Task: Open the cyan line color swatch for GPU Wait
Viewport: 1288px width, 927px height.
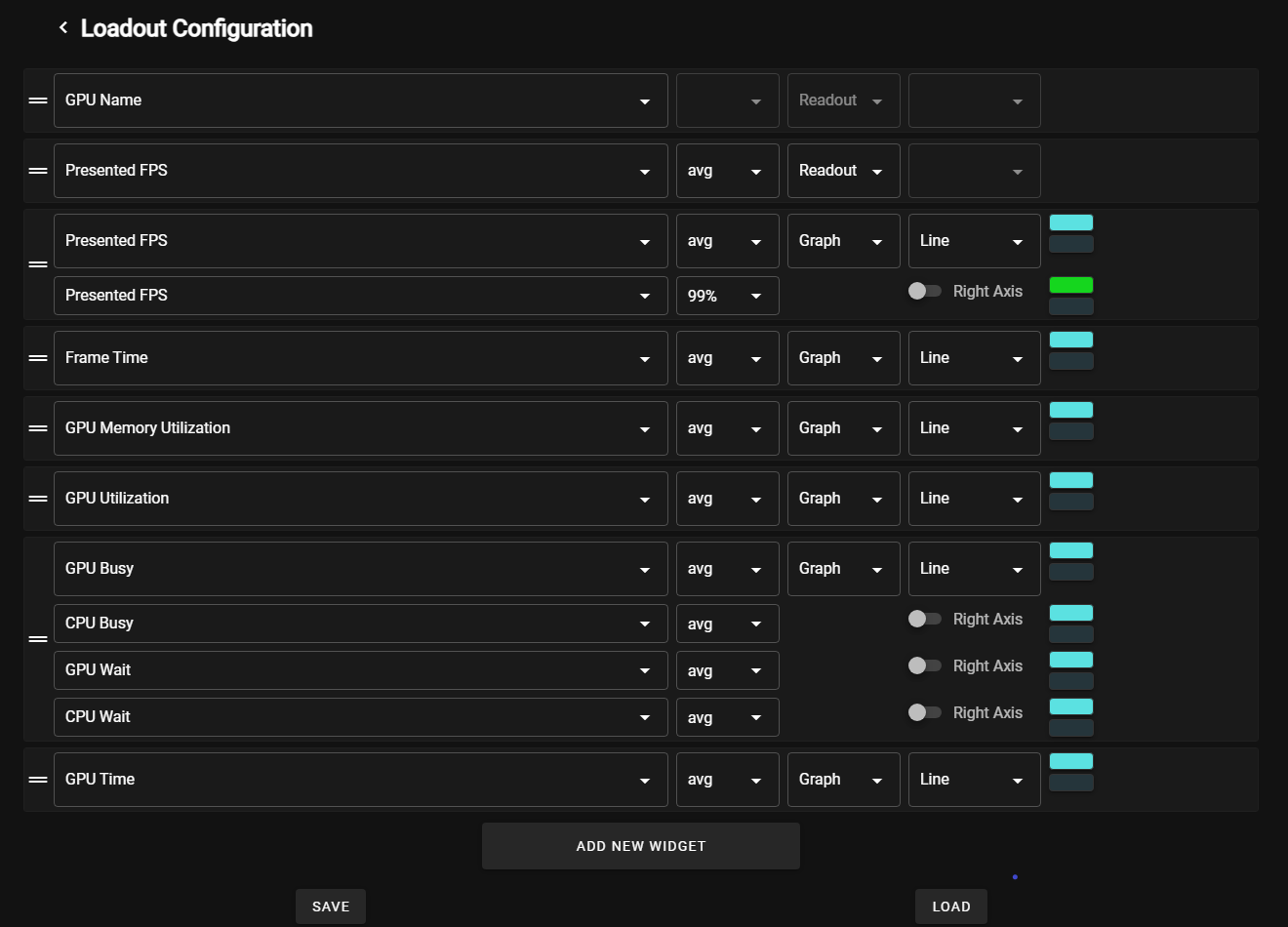Action: pyautogui.click(x=1071, y=660)
